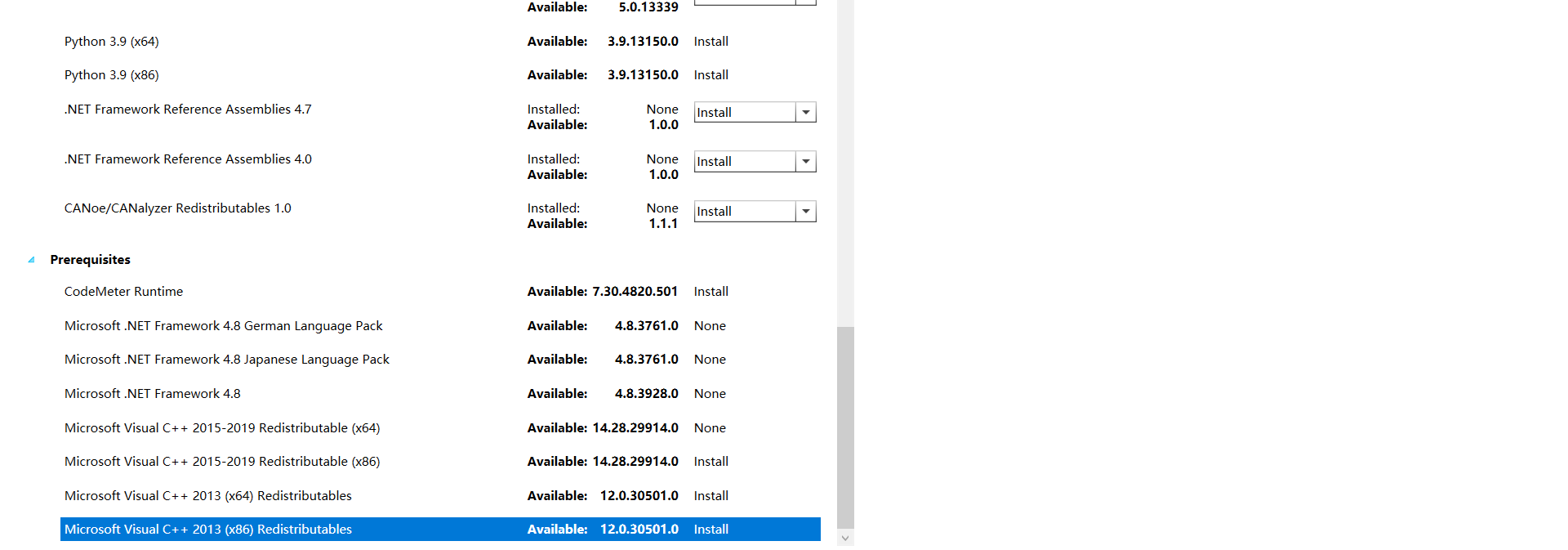
Task: Click version 4.8.3928.0 value
Action: tap(647, 394)
